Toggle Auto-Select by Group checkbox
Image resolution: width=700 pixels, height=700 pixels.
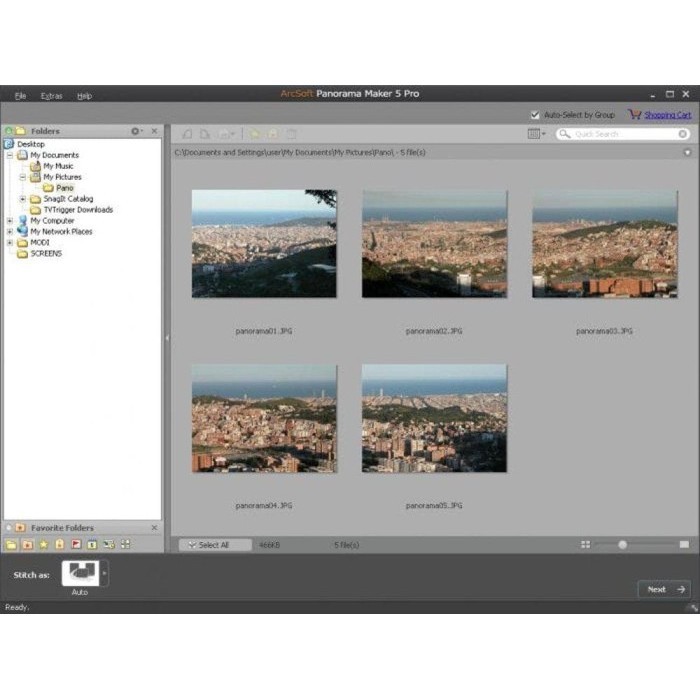[535, 115]
